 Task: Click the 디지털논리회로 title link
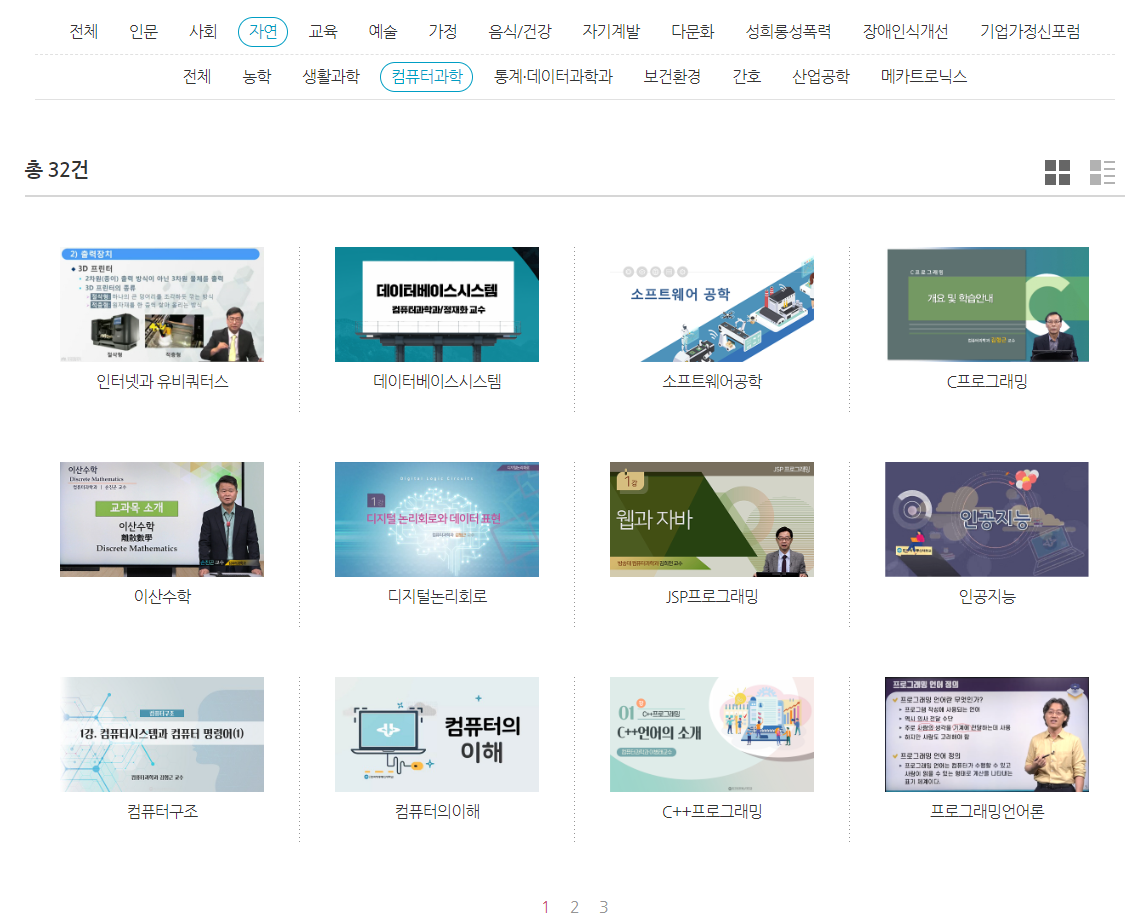coord(437,597)
